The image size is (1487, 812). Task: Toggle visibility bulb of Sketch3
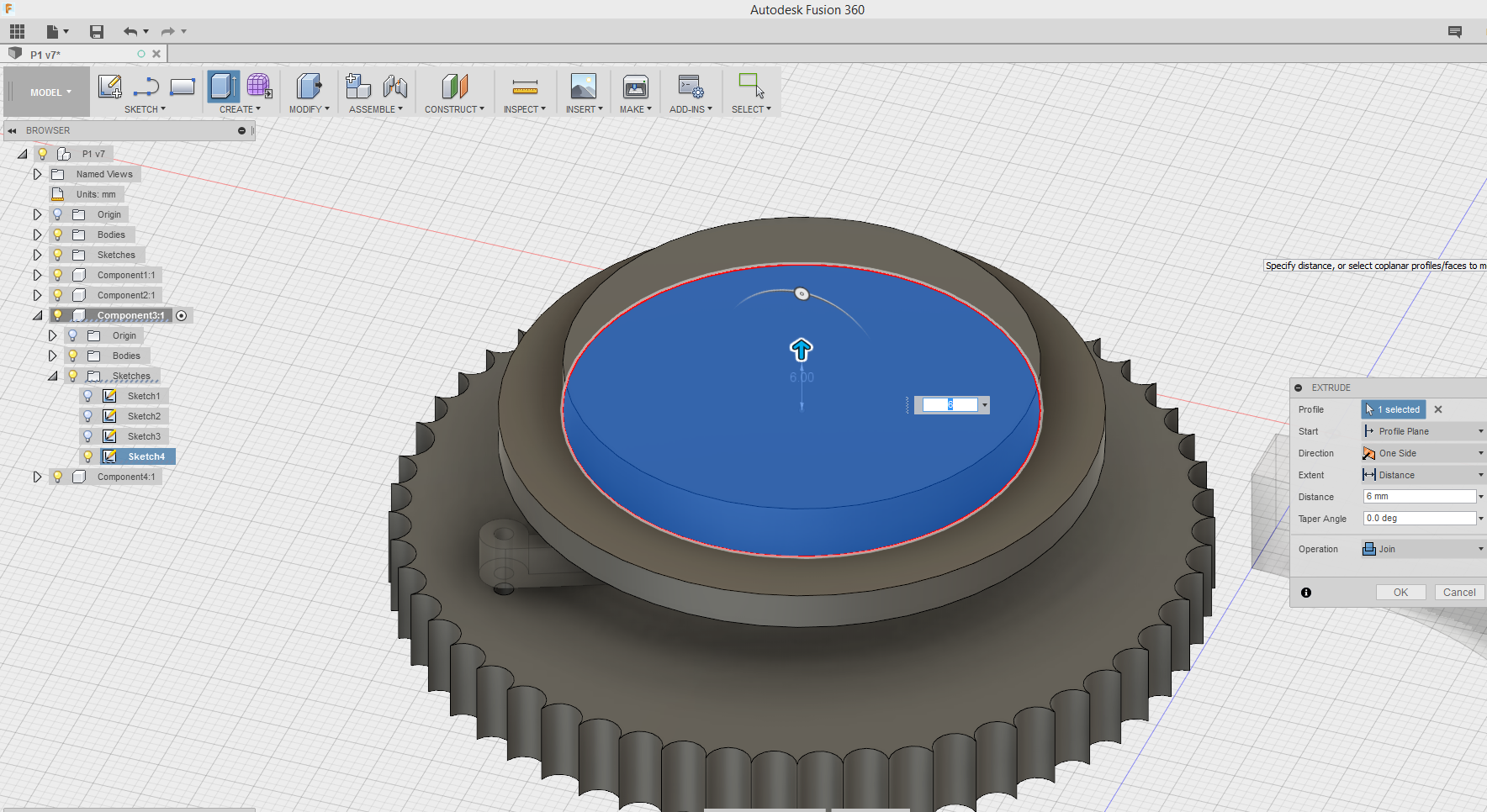tap(87, 436)
